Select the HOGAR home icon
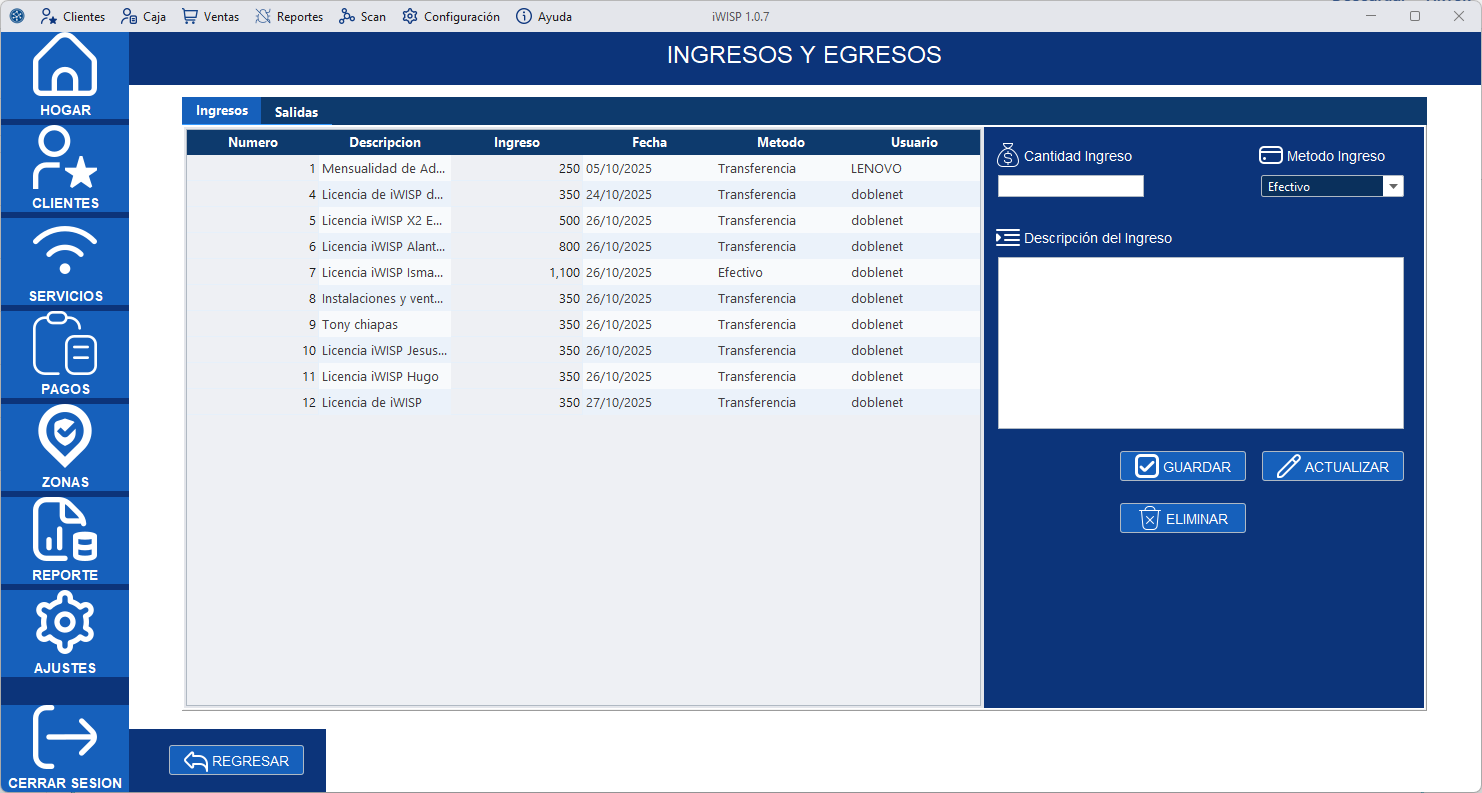Screen dimensions: 1482x793 64,66
